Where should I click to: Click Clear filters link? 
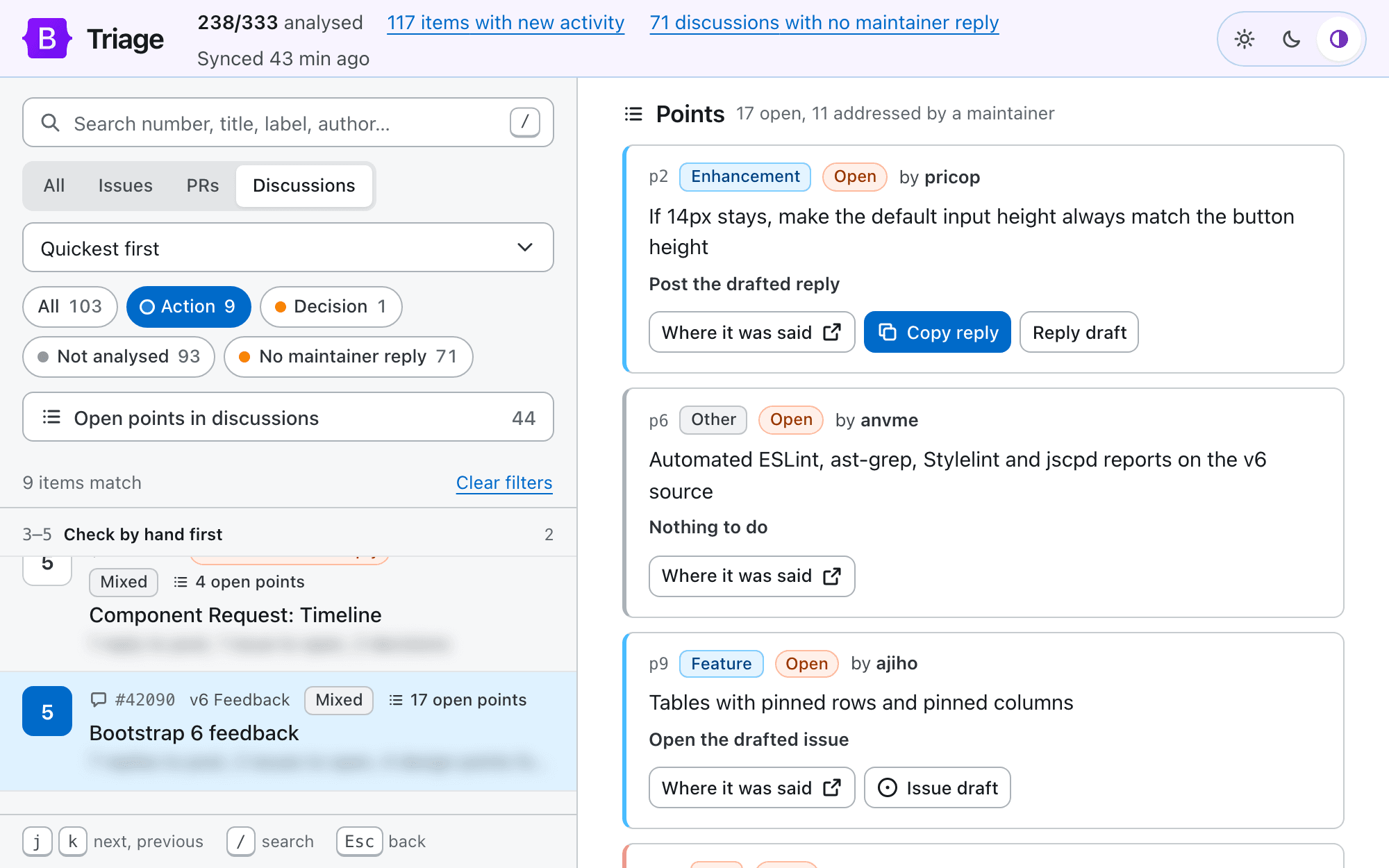pos(504,483)
